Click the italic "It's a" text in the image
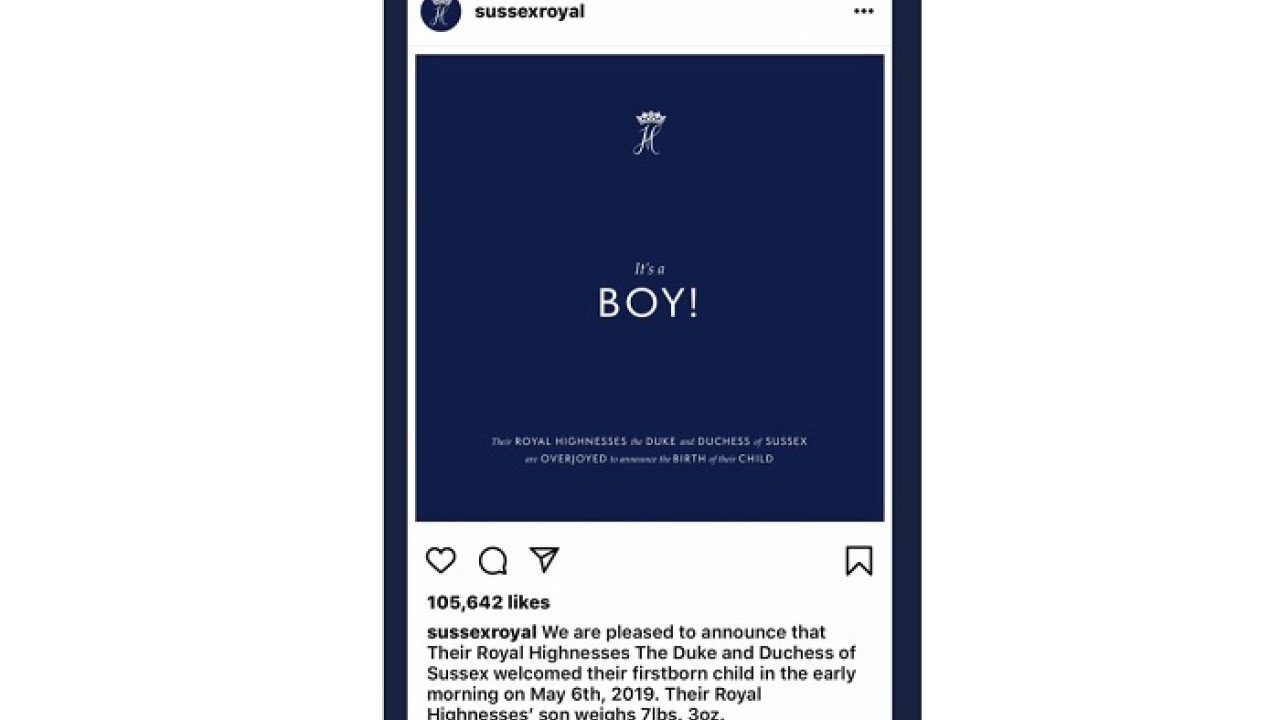The height and width of the screenshot is (720, 1280). pyautogui.click(x=649, y=269)
